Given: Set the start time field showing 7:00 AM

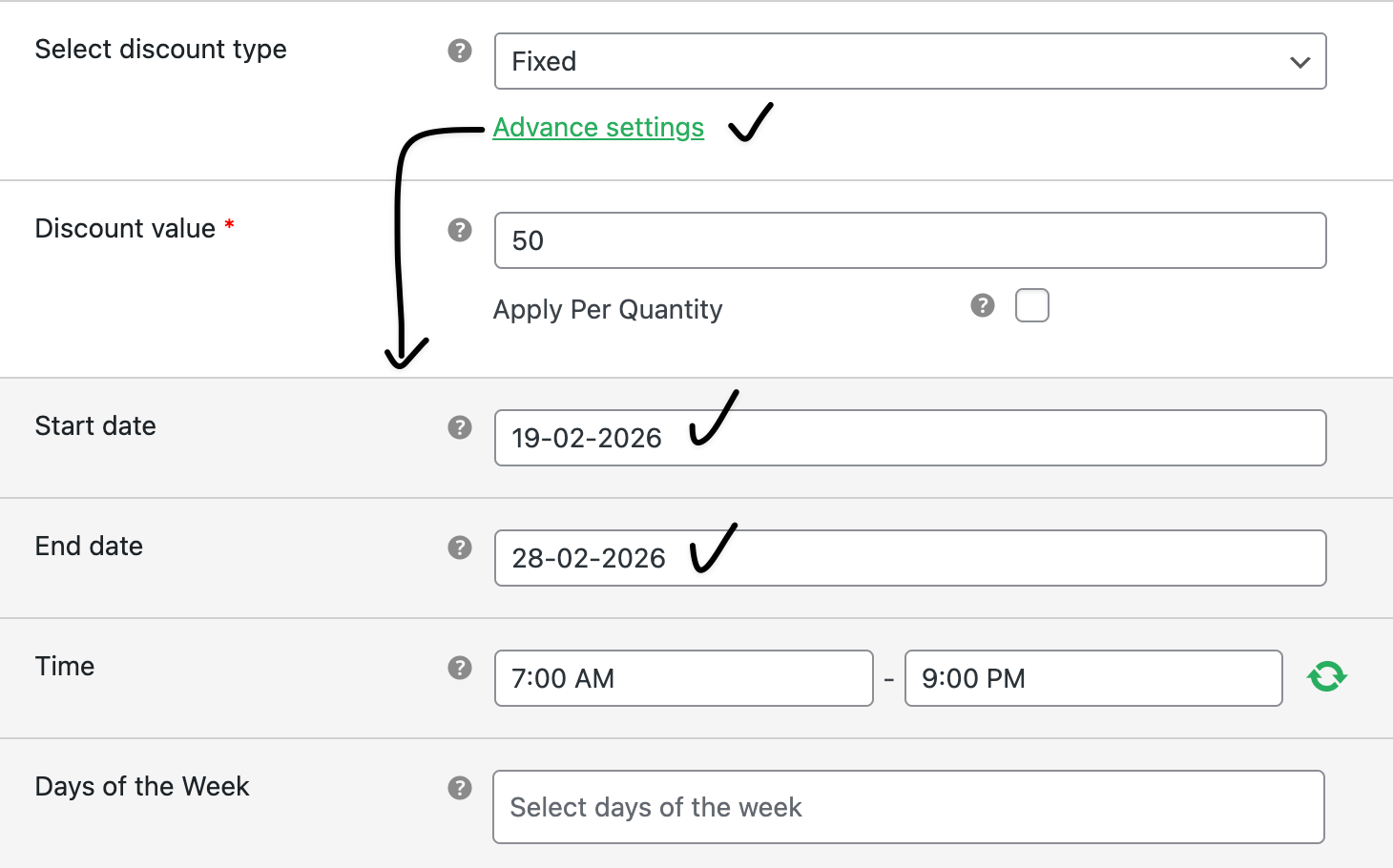Looking at the screenshot, I should tap(683, 678).
